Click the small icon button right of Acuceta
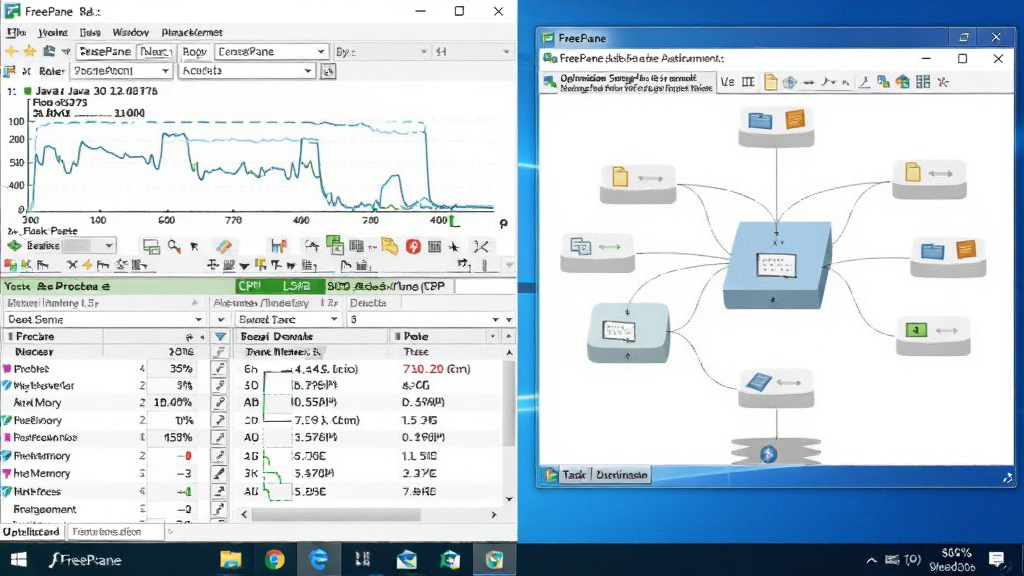The width and height of the screenshot is (1024, 576). click(328, 71)
